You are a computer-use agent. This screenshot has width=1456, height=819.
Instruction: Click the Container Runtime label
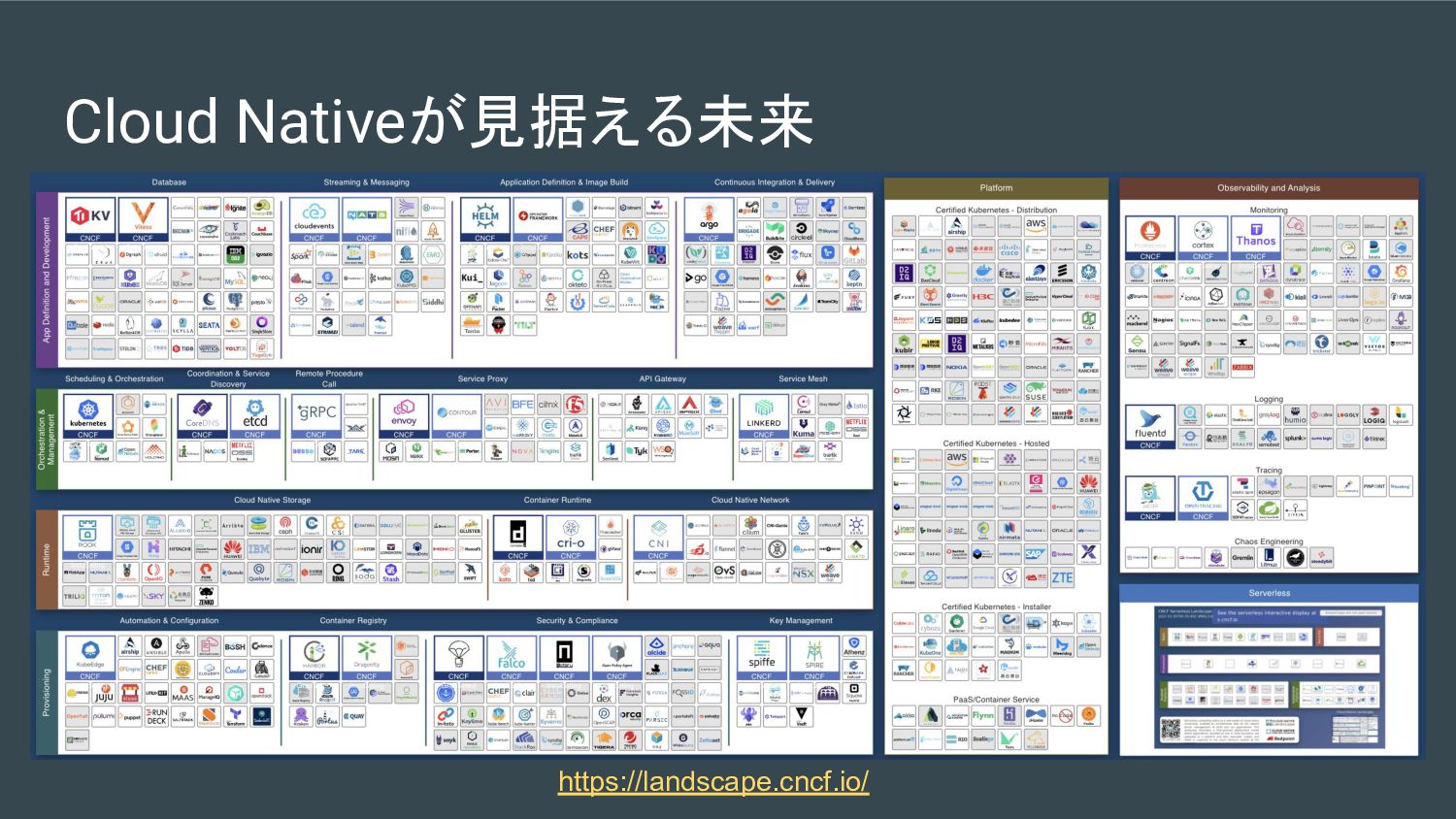click(557, 501)
